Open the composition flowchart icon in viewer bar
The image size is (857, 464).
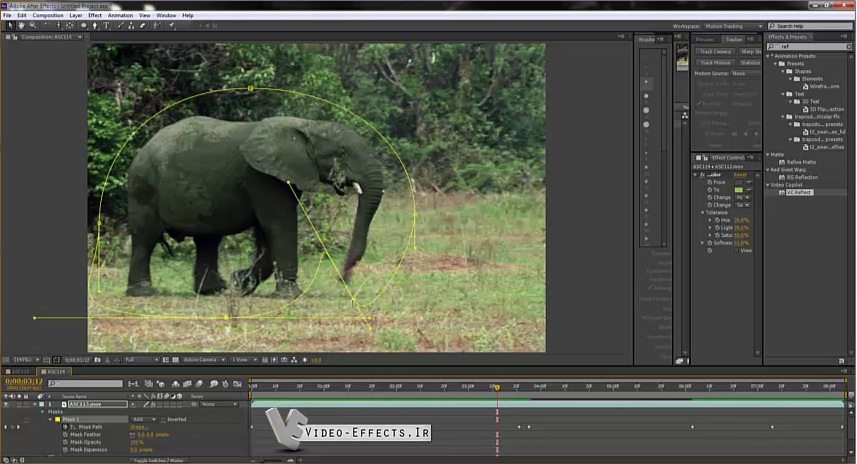pos(294,360)
